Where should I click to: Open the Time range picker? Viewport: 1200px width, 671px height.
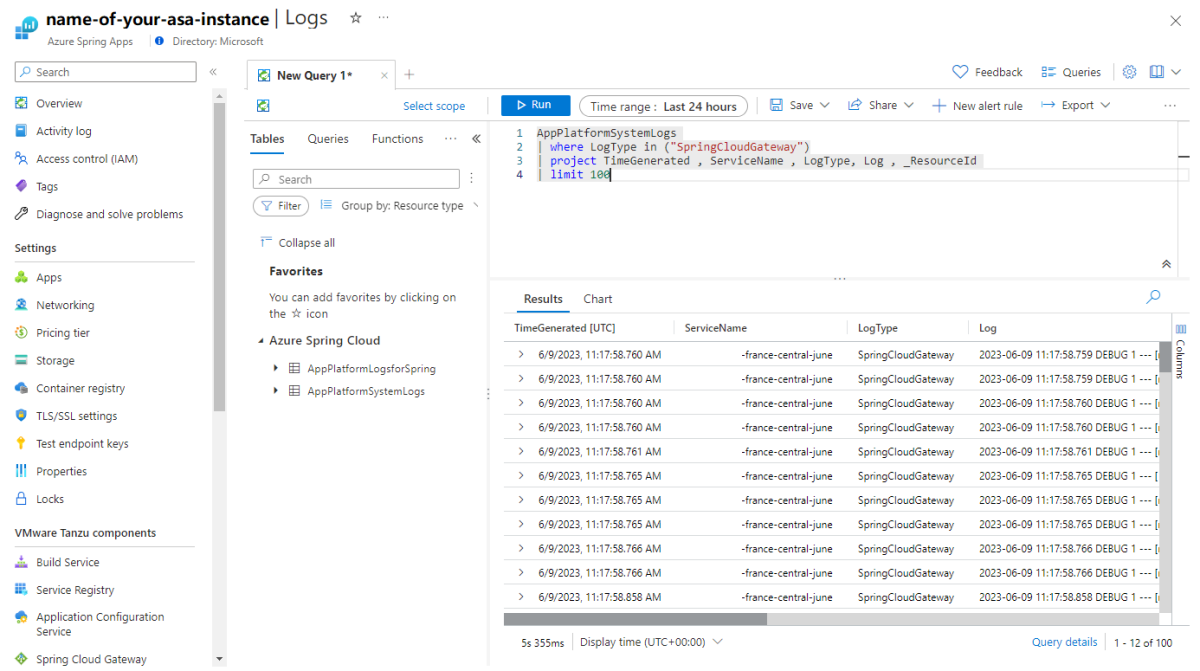point(664,106)
